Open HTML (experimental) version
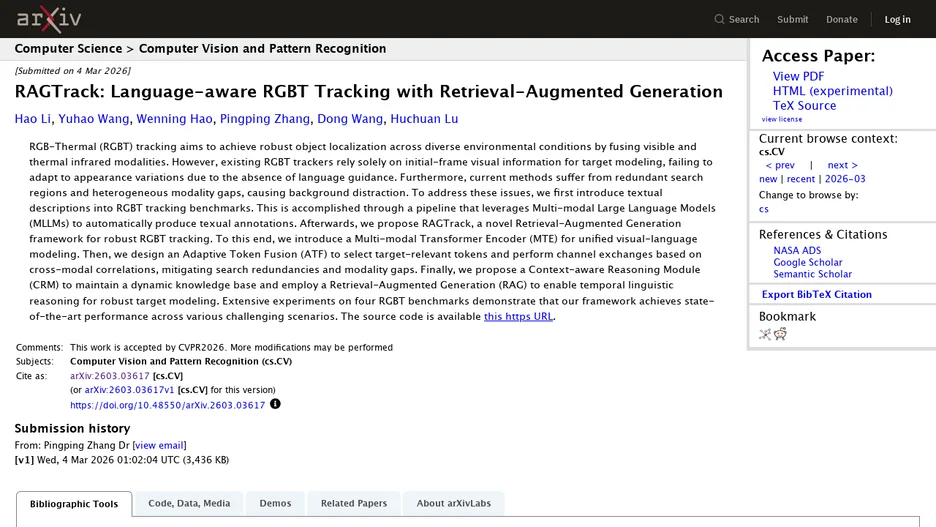 pos(833,91)
